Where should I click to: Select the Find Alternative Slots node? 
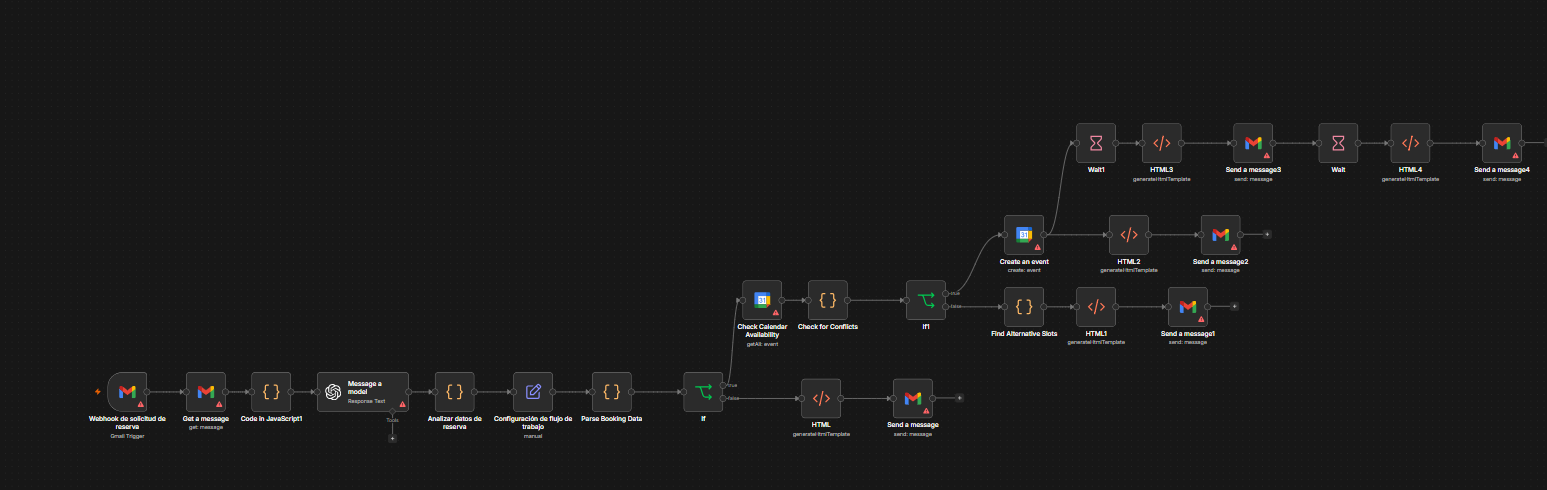[1024, 307]
